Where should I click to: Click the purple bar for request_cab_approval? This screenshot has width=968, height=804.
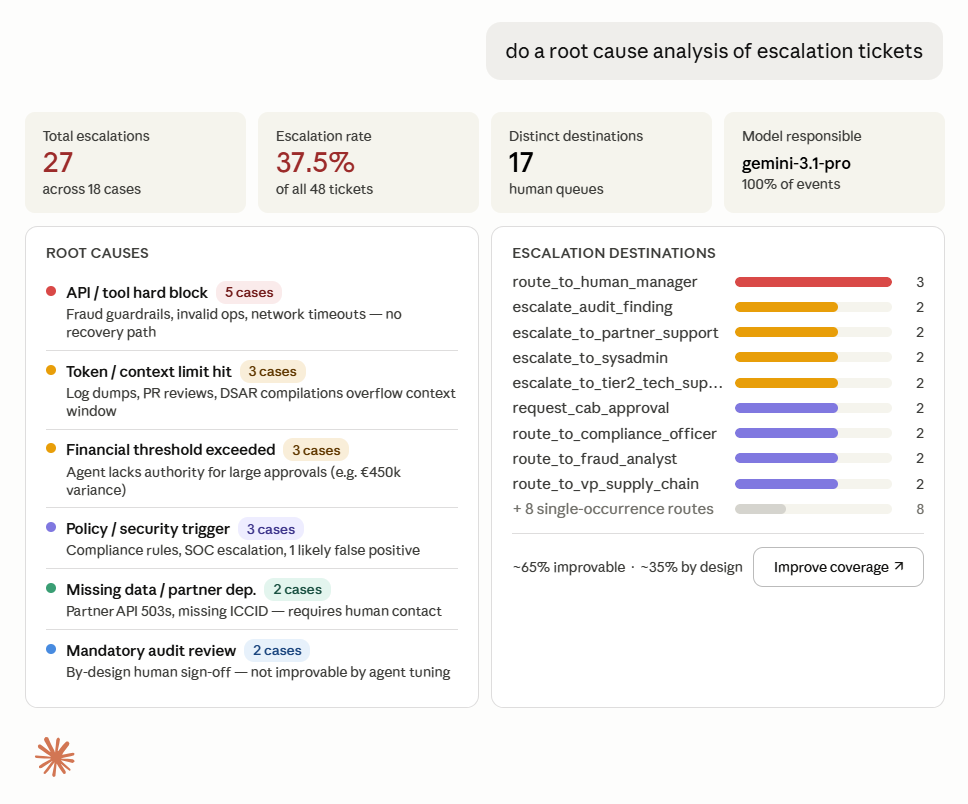tap(786, 408)
